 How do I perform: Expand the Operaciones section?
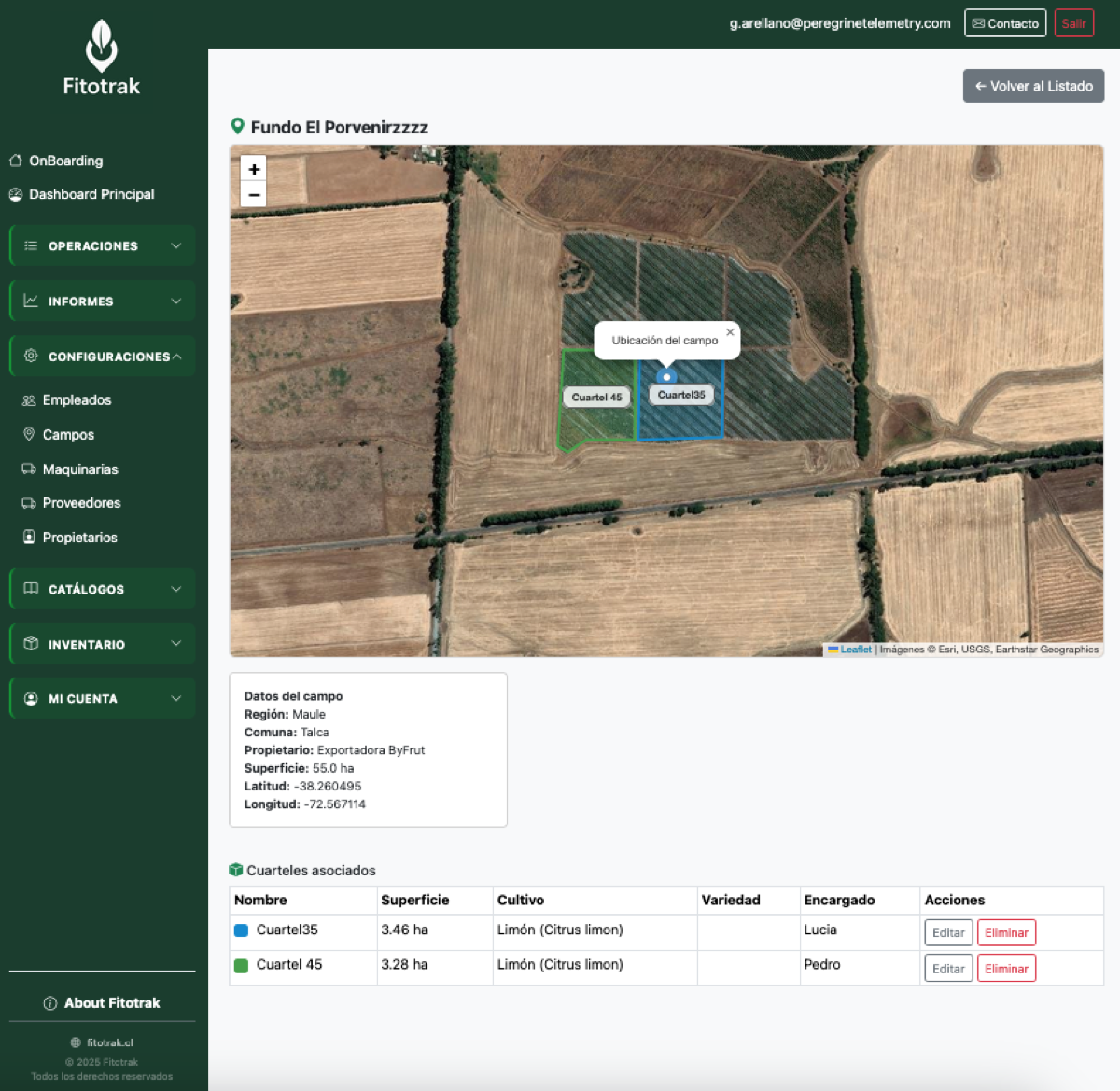tap(102, 246)
